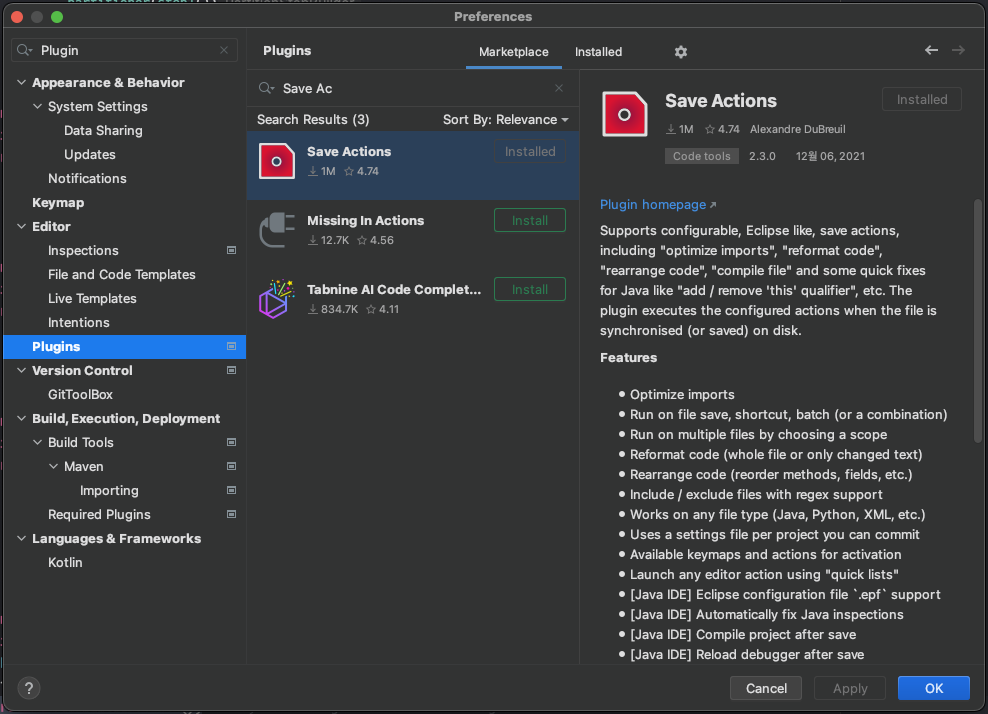Click the Save Actions 4.74 rating in details

click(x=722, y=129)
